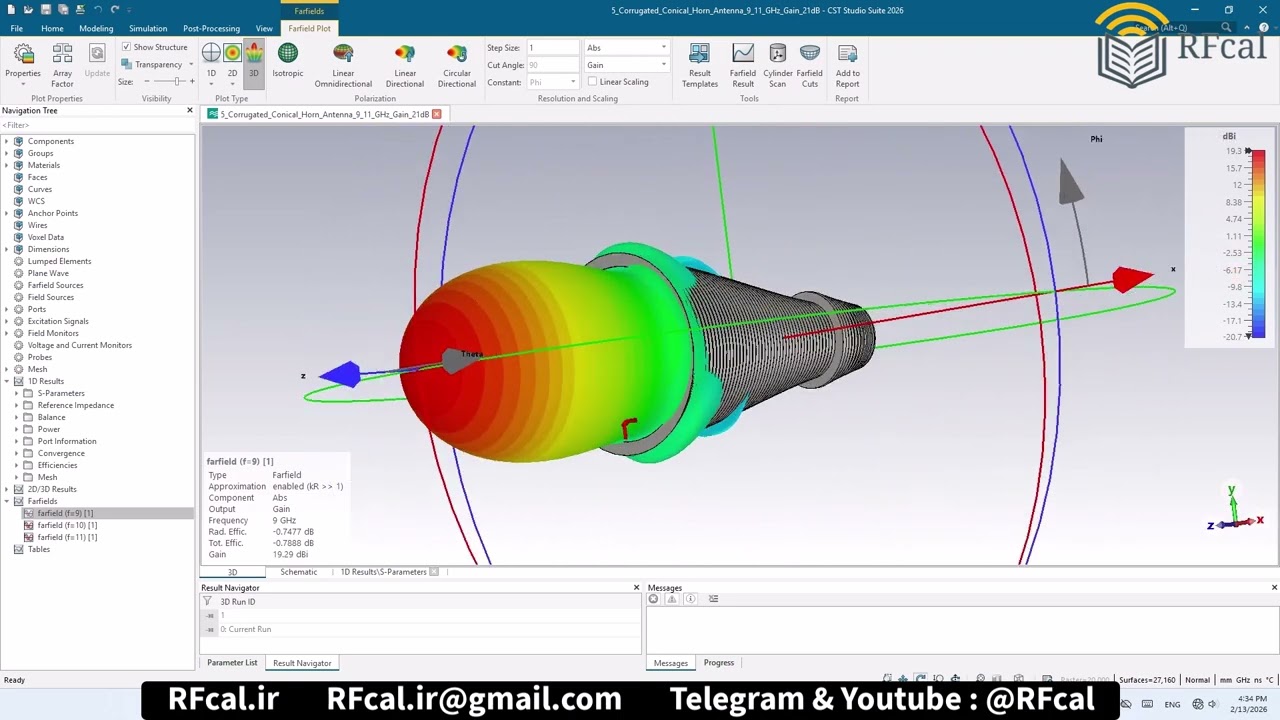Screen dimensions: 1280x720
Task: Expand the S-Parameters folder
Action: (16, 393)
